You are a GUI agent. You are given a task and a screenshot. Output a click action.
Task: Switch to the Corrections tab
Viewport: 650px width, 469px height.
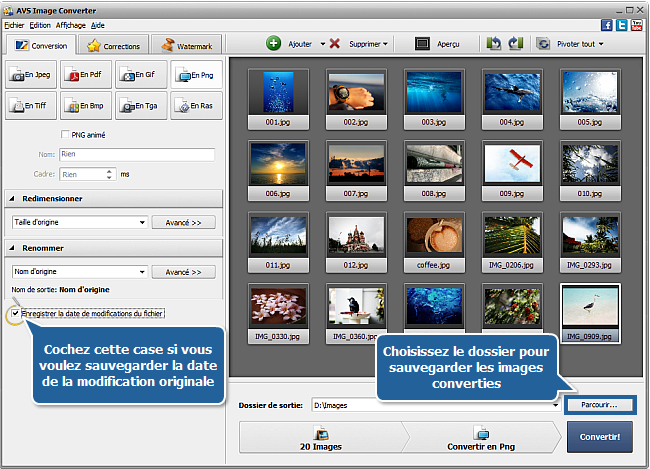coord(115,45)
